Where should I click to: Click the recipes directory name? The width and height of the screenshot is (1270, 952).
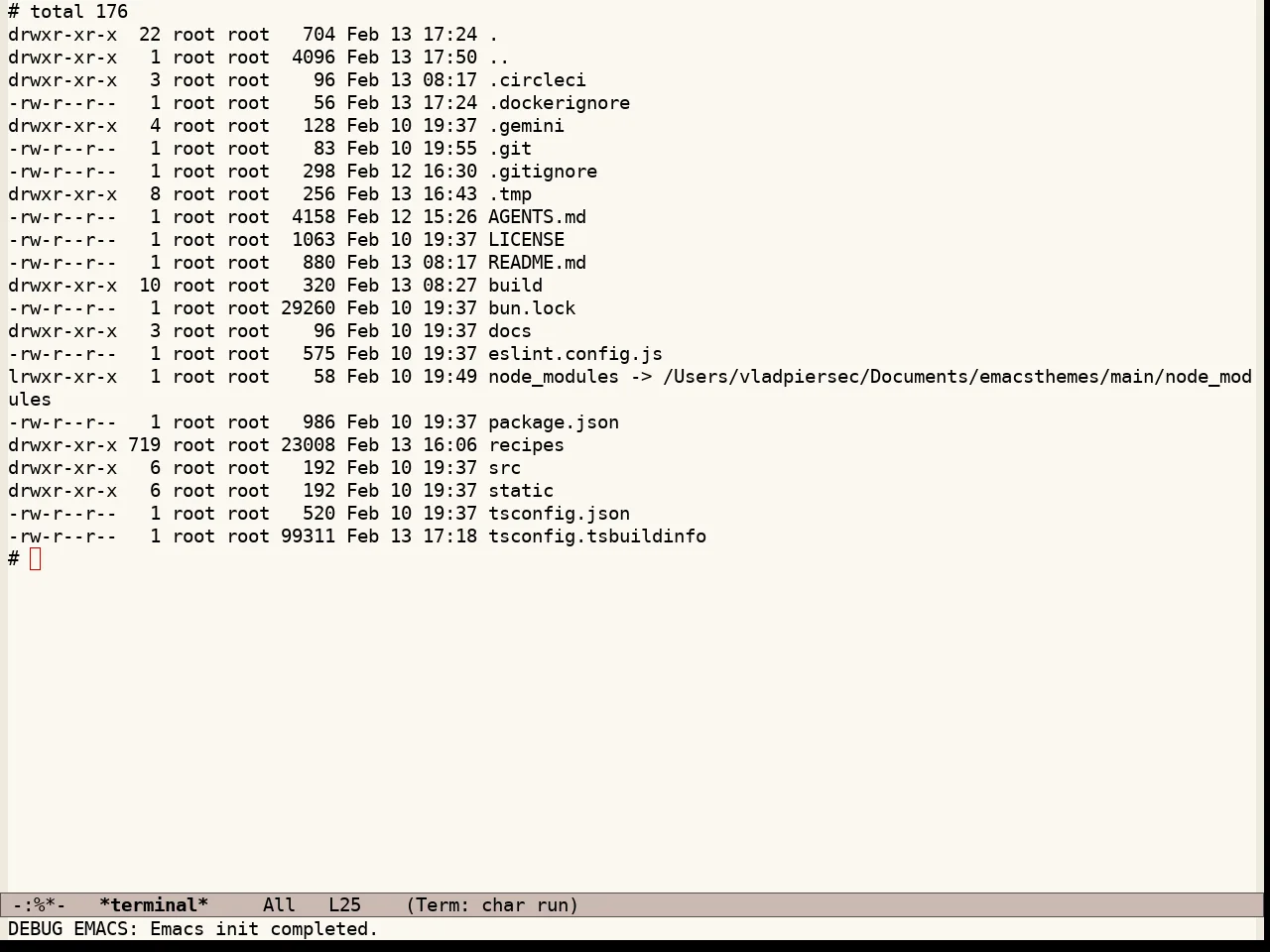tap(526, 445)
